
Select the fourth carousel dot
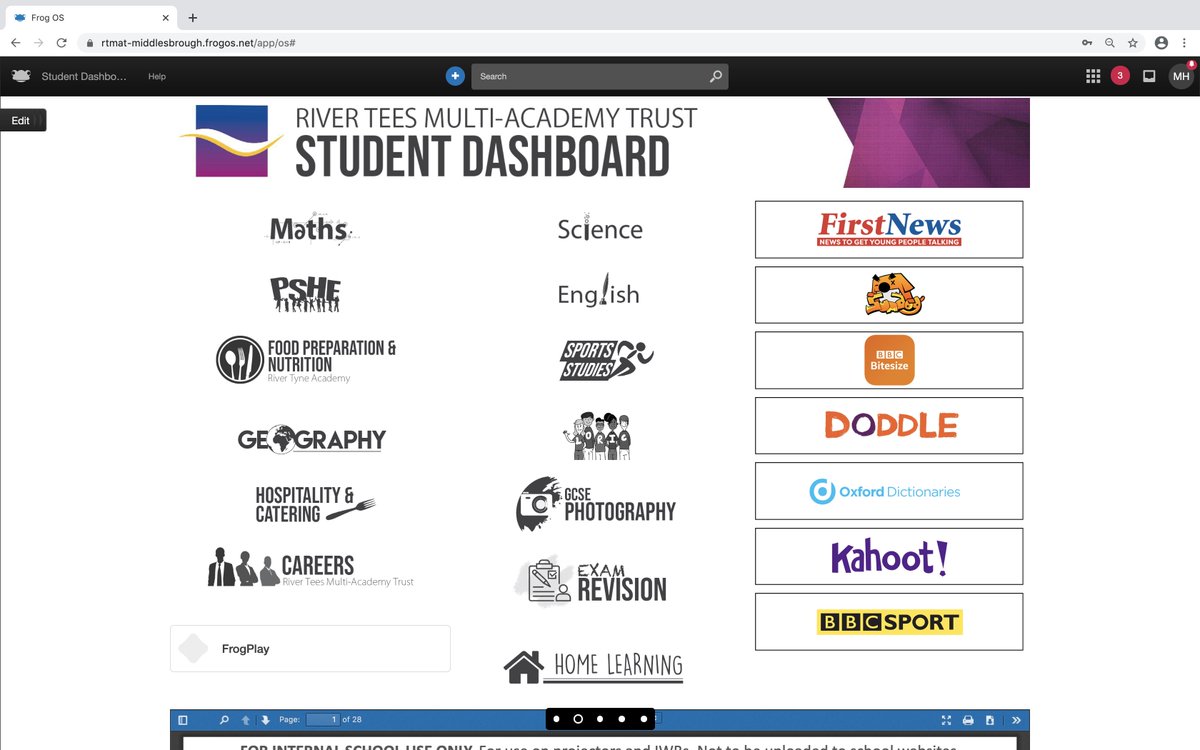pos(622,719)
